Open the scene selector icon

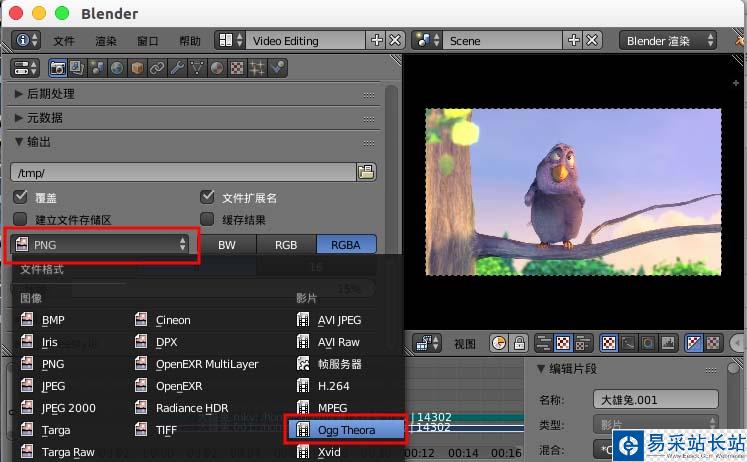click(427, 40)
